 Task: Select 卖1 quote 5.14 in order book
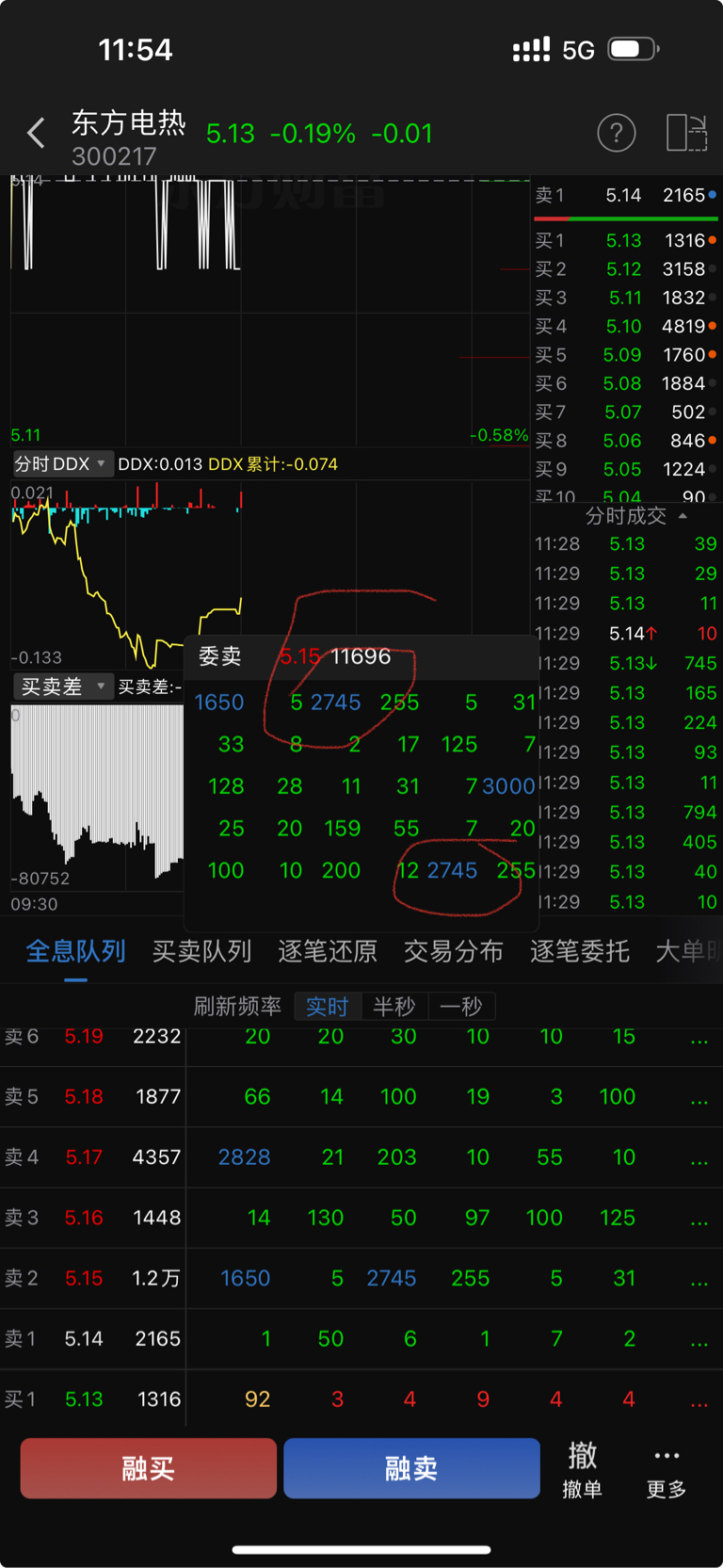point(626,195)
